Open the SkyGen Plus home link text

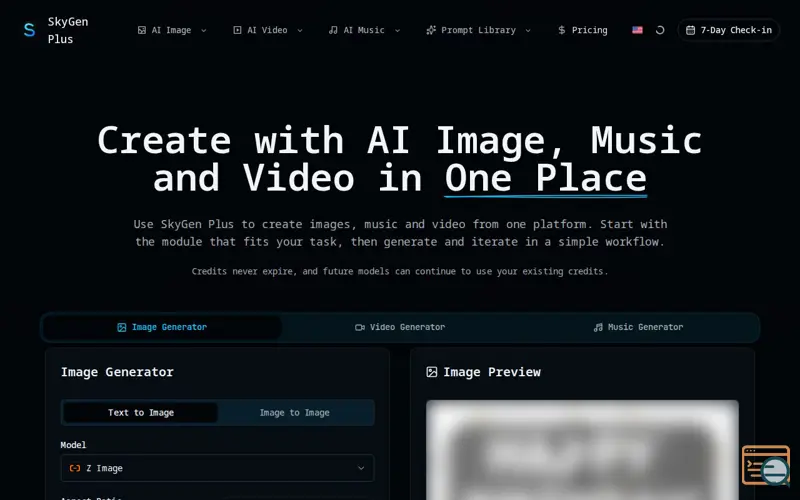(x=68, y=30)
